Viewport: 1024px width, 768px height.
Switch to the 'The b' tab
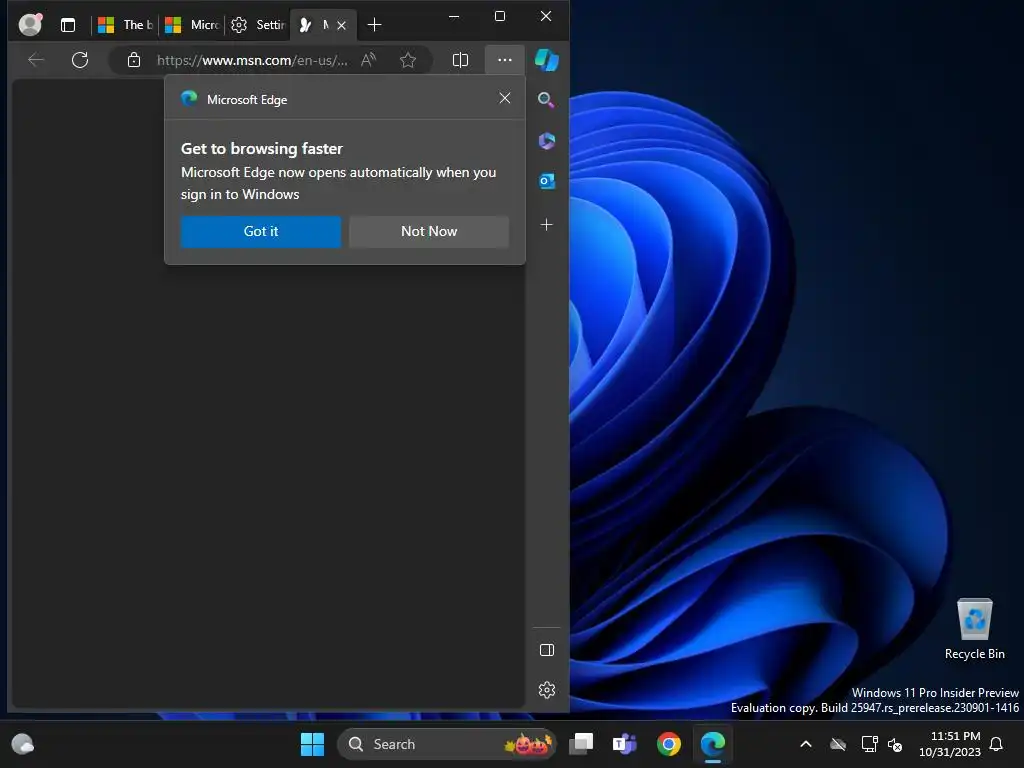(125, 25)
